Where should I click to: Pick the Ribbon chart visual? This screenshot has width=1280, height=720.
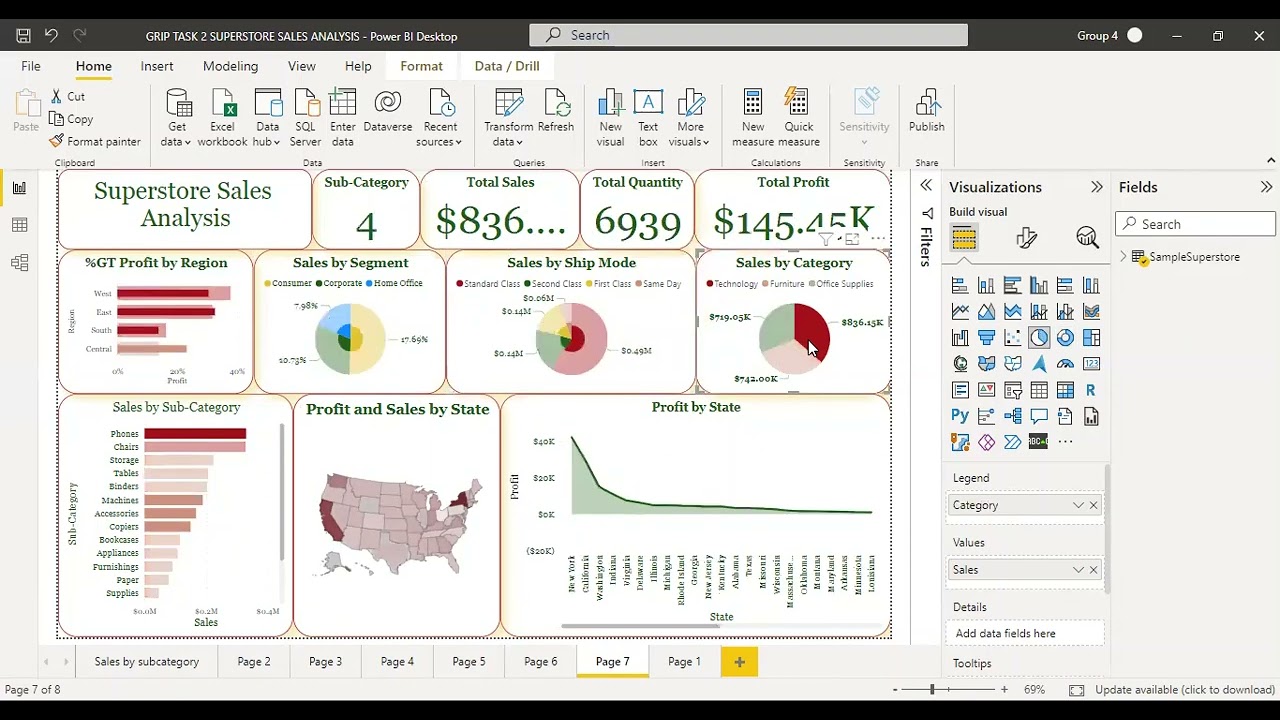coord(1091,312)
